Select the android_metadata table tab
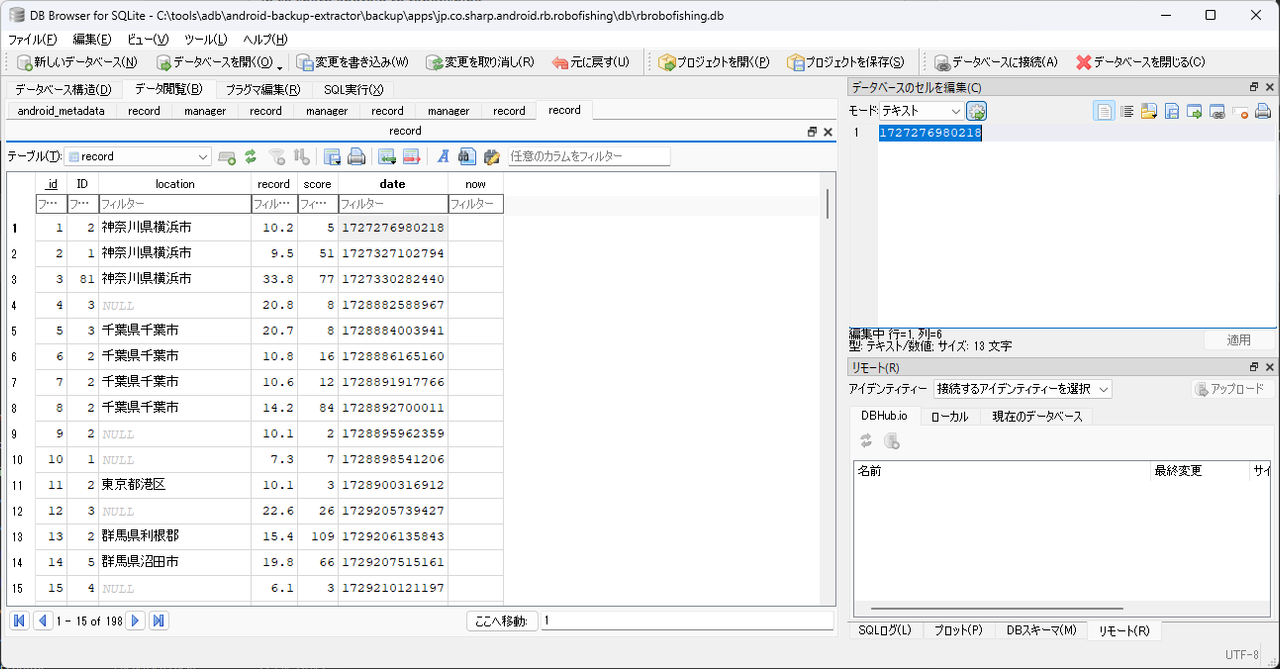 [61, 111]
